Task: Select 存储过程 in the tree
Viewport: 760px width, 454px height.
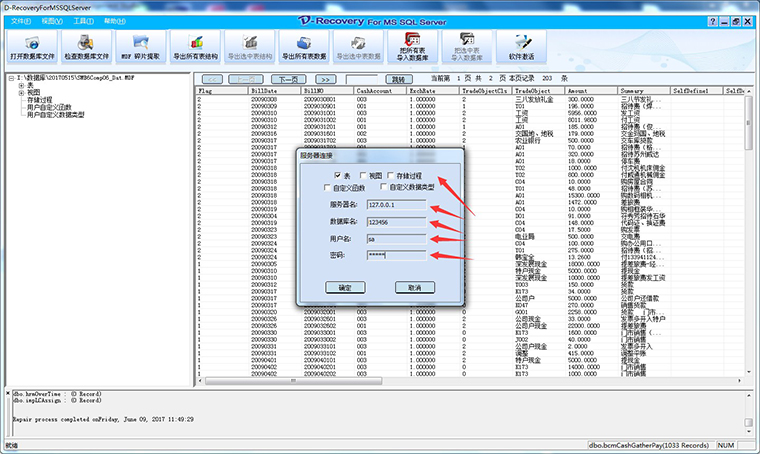Action: click(40, 100)
